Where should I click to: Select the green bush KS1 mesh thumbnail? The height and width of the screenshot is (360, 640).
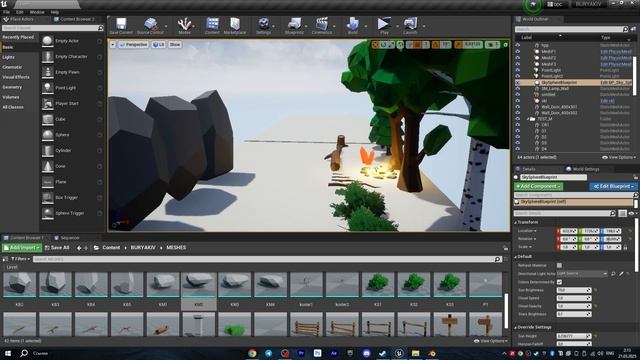378,284
